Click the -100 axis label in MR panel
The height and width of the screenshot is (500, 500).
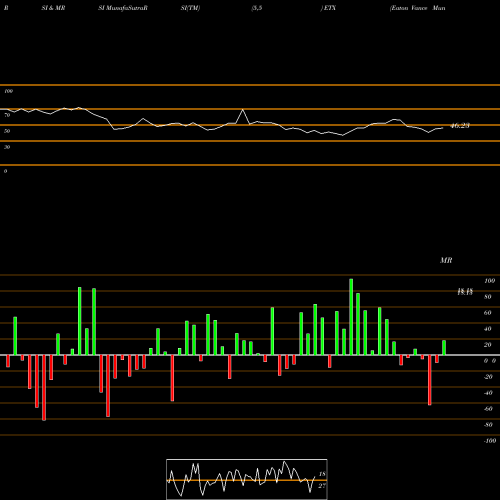[x=490, y=441]
